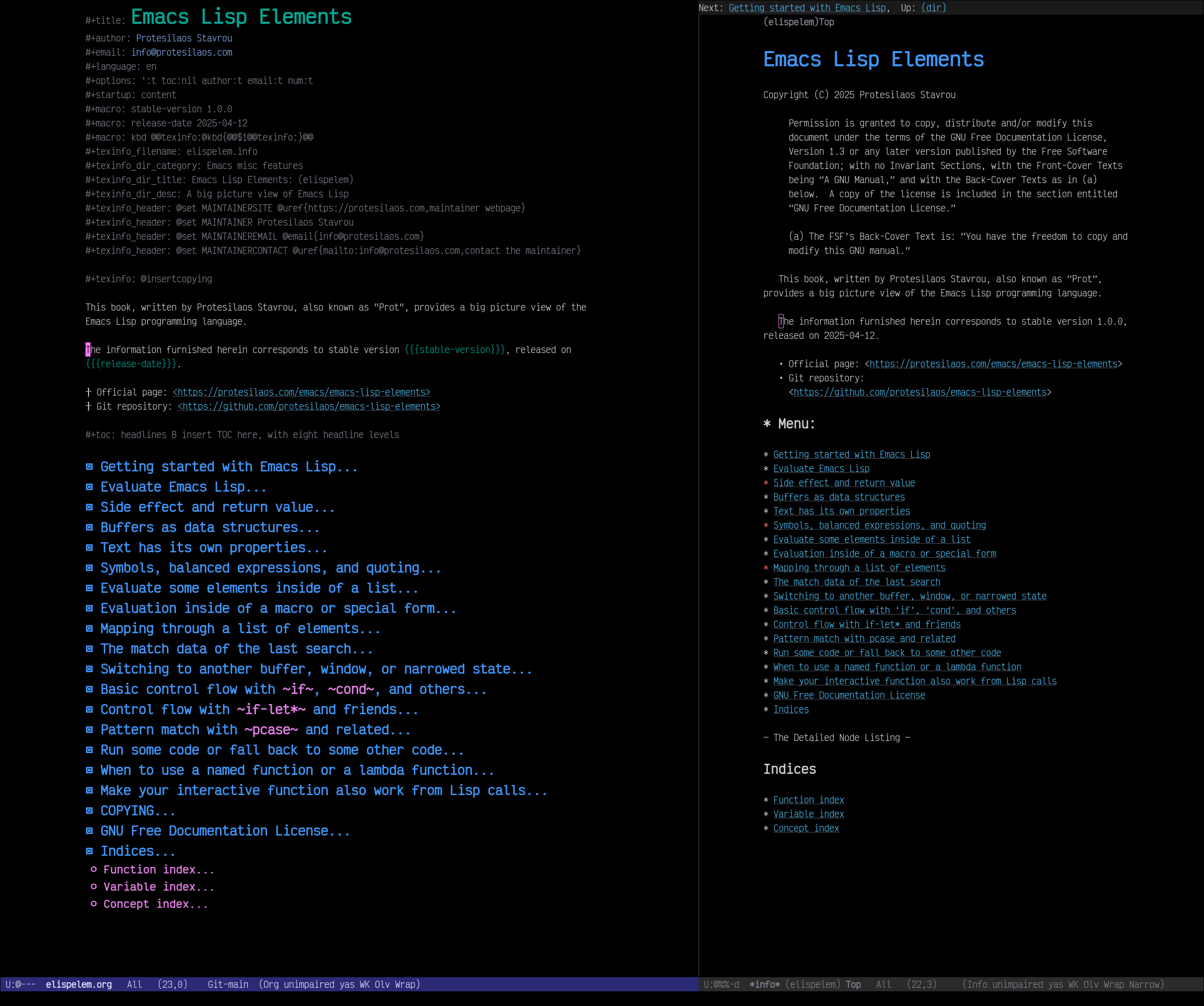Open When to use a named function menu entry
Screen dimensions: 1204x1006
click(897, 667)
